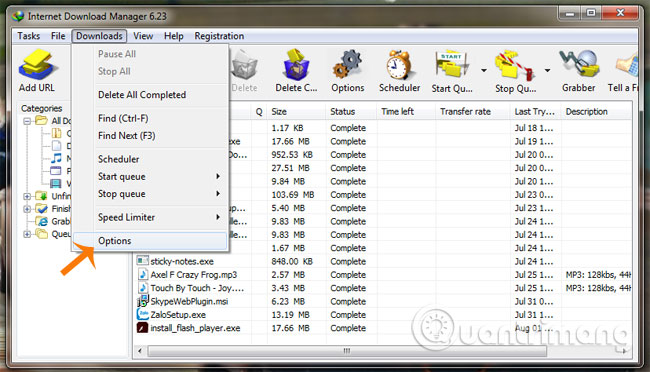Click the Axel F Crazy Frog.mp3 music icon
Image resolution: width=650 pixels, height=372 pixels.
[143, 274]
